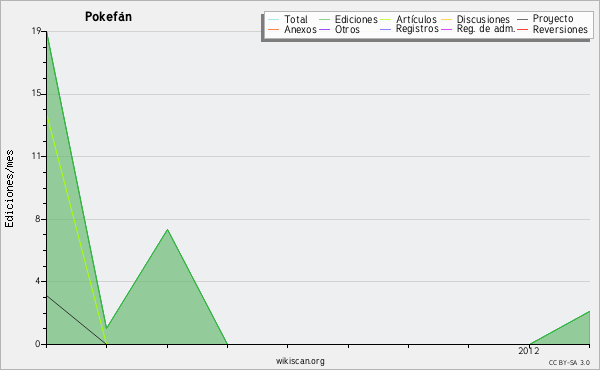Click the 2012 x-axis label
Viewport: 600px width, 370px height.
pos(529,350)
